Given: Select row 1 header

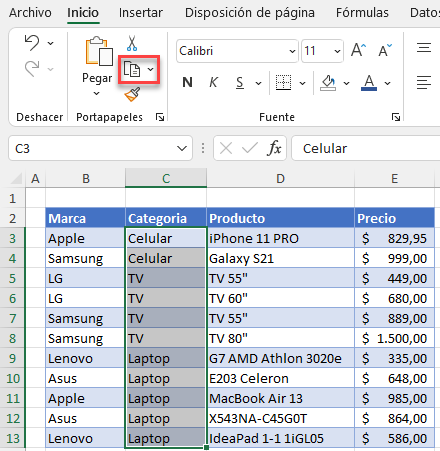Looking at the screenshot, I should [13, 199].
